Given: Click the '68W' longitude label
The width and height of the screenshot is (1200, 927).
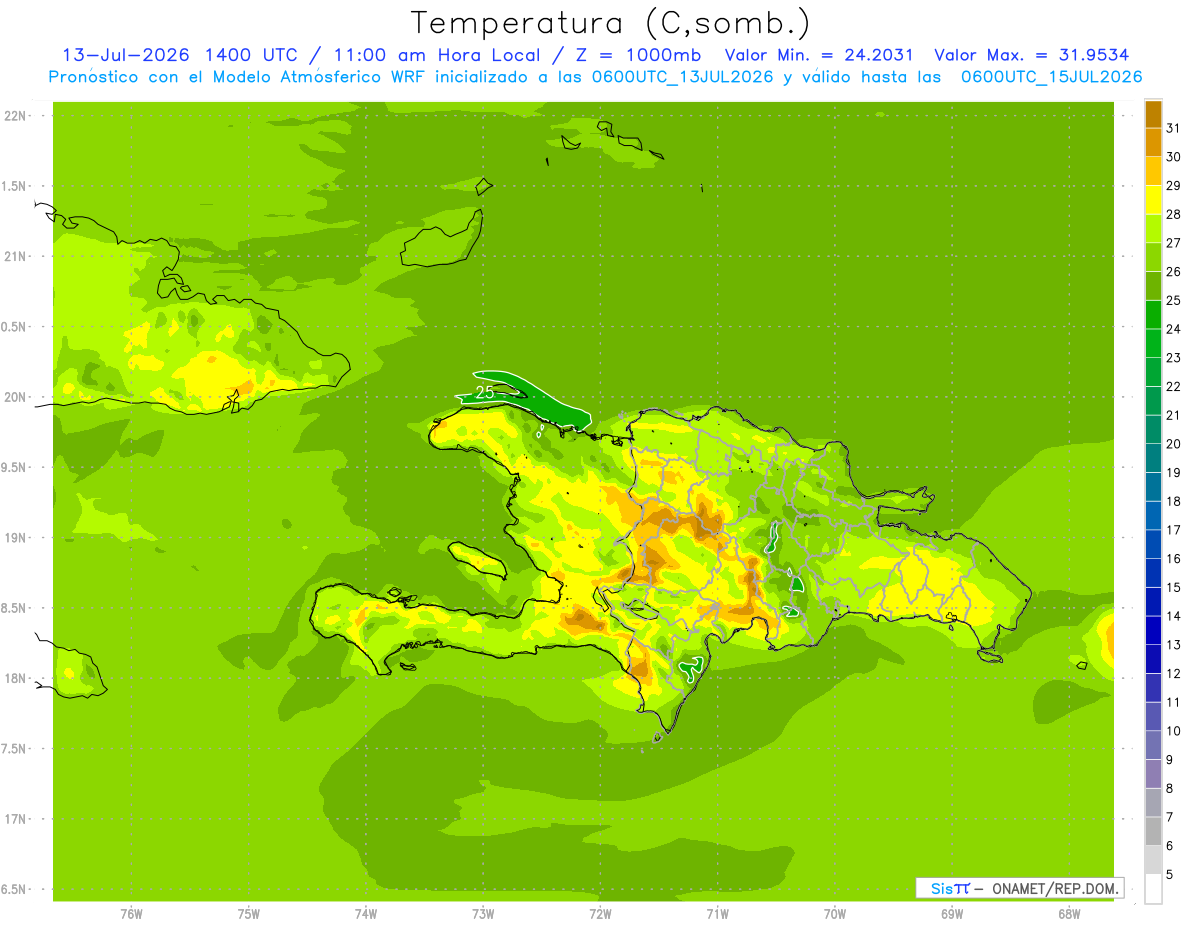Looking at the screenshot, I should pos(1069,913).
